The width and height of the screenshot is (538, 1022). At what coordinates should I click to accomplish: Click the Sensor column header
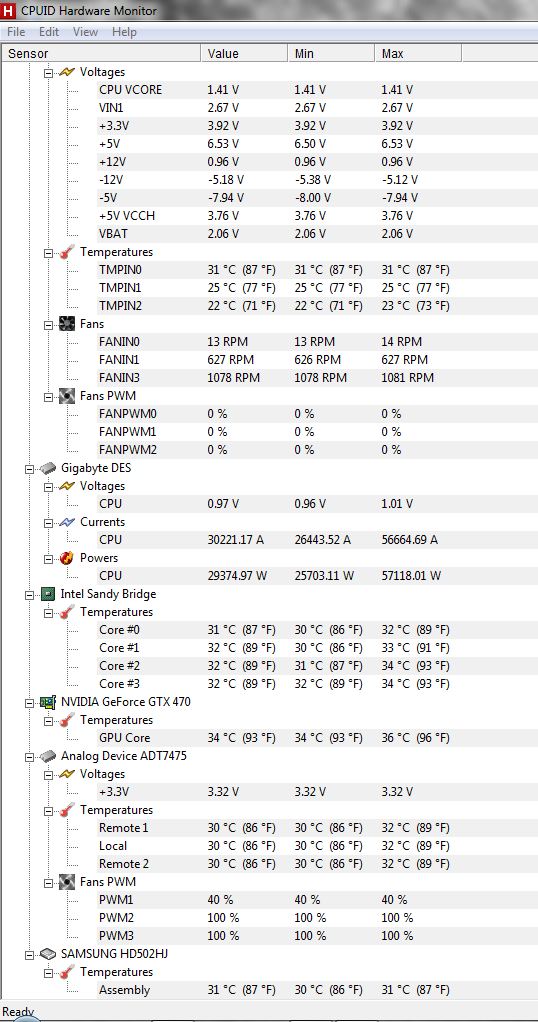pos(102,53)
